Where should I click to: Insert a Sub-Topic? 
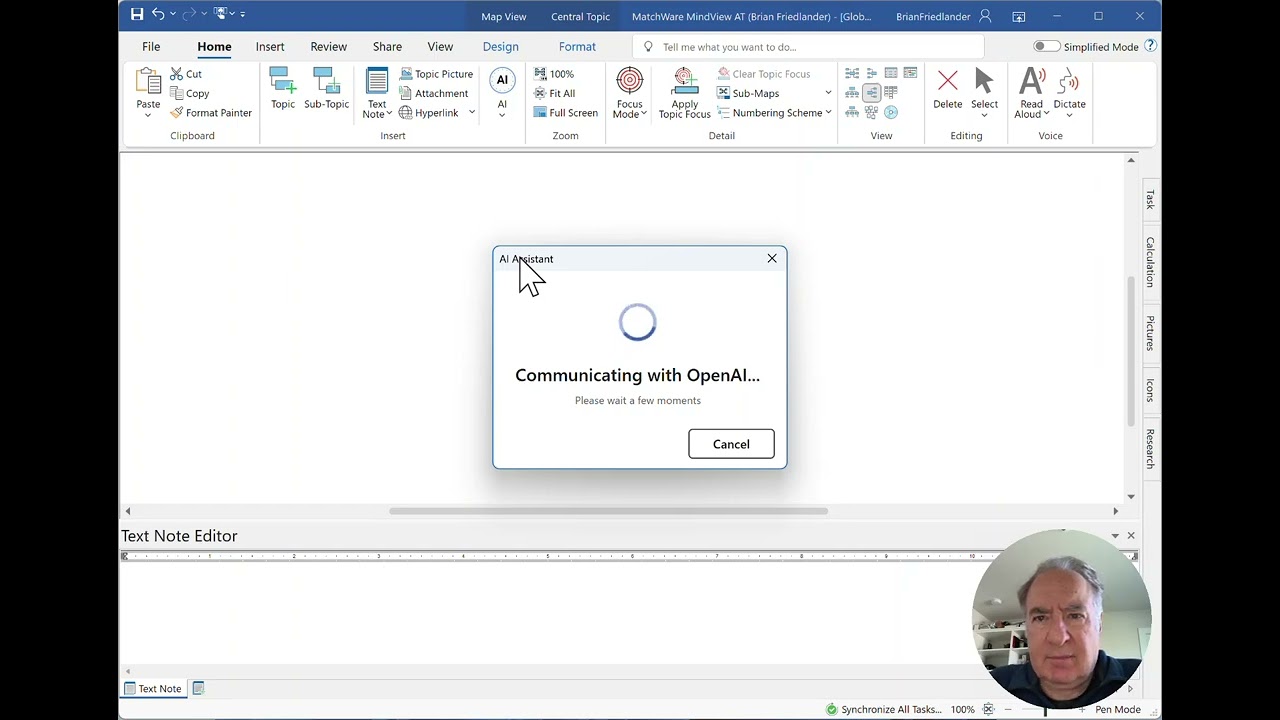(326, 88)
